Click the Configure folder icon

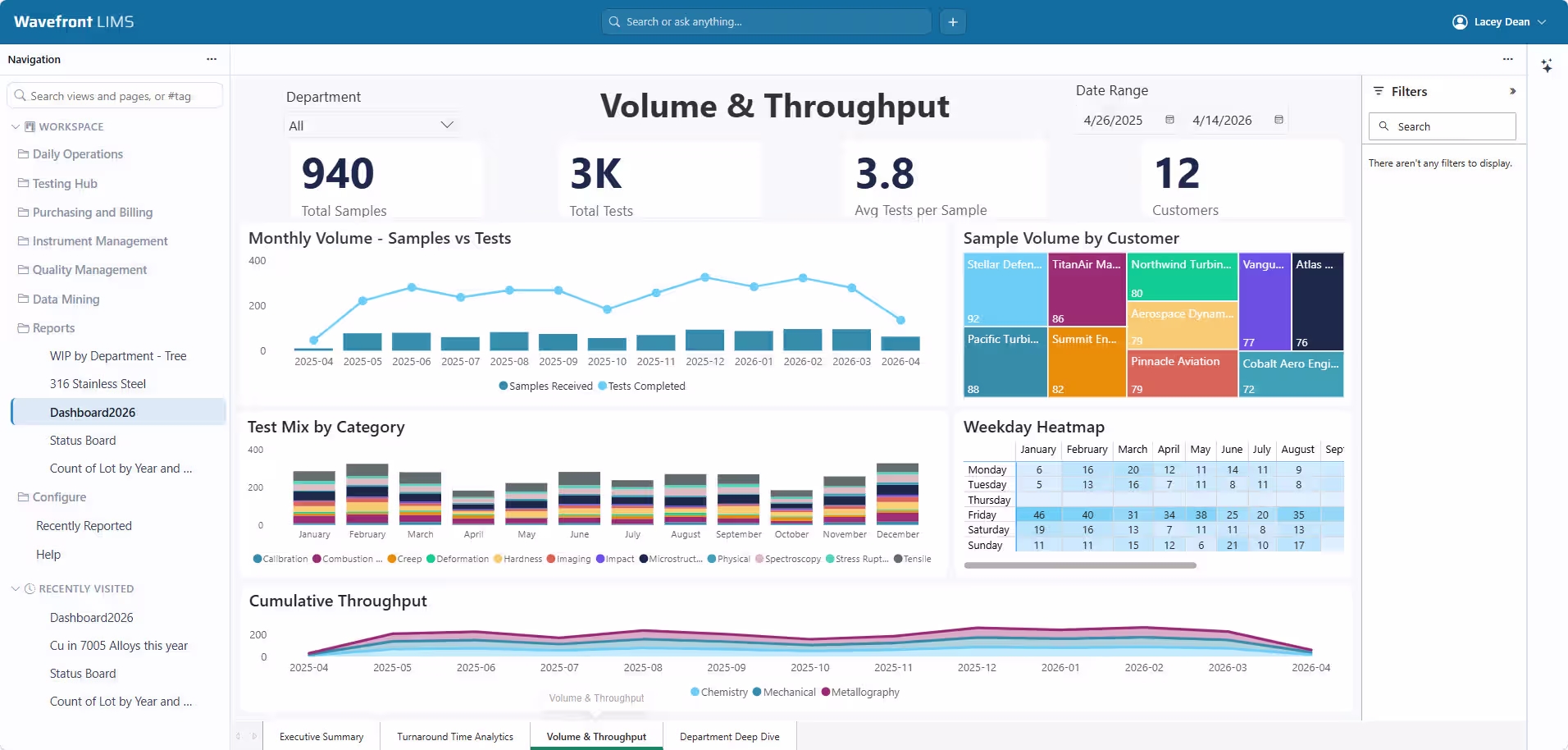click(x=23, y=496)
